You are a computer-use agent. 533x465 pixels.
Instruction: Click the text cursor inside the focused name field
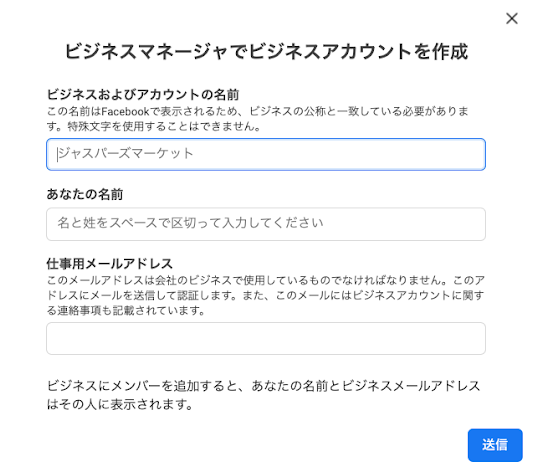pyautogui.click(x=57, y=154)
